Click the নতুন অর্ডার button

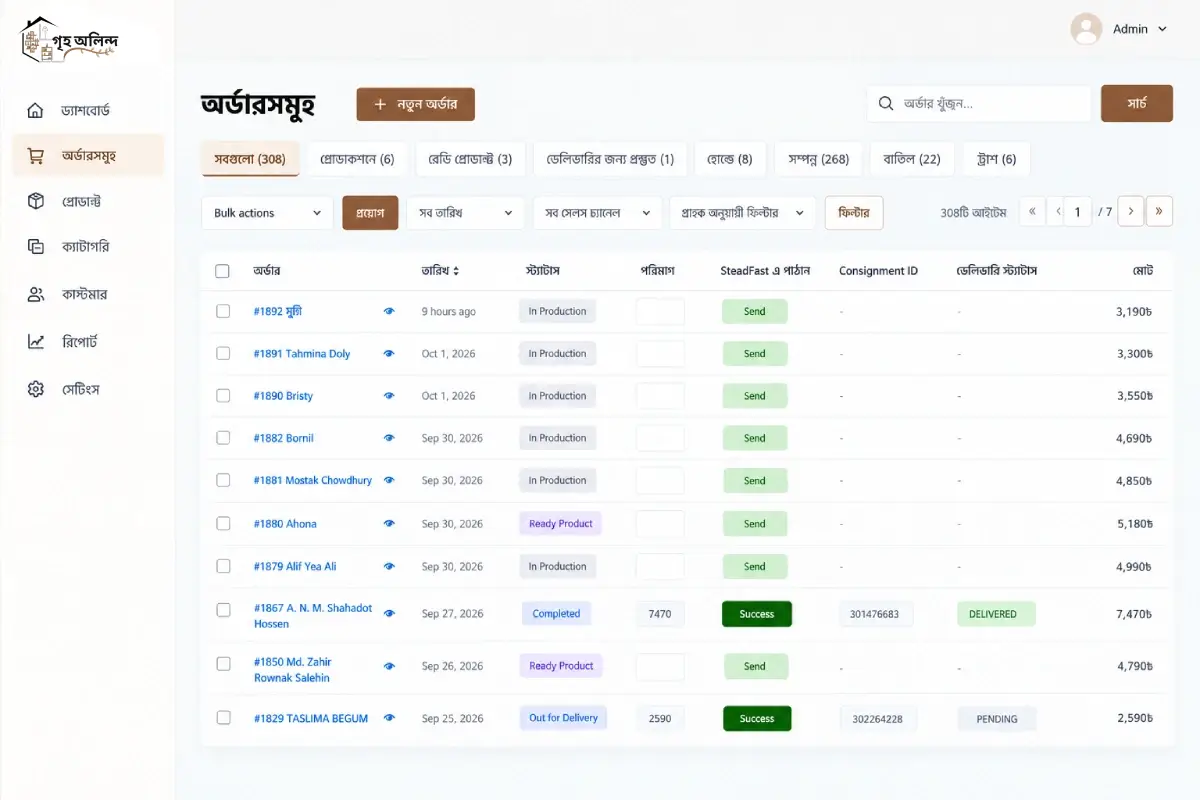click(415, 104)
